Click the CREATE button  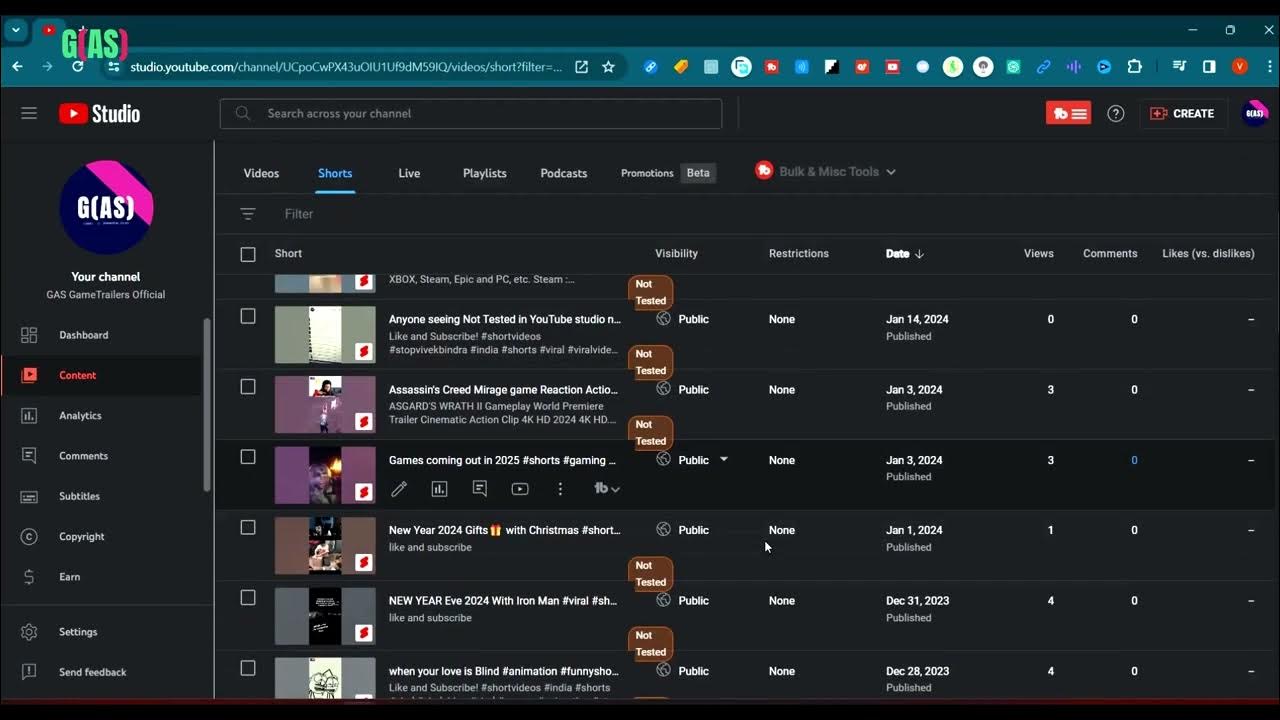pyautogui.click(x=1182, y=114)
